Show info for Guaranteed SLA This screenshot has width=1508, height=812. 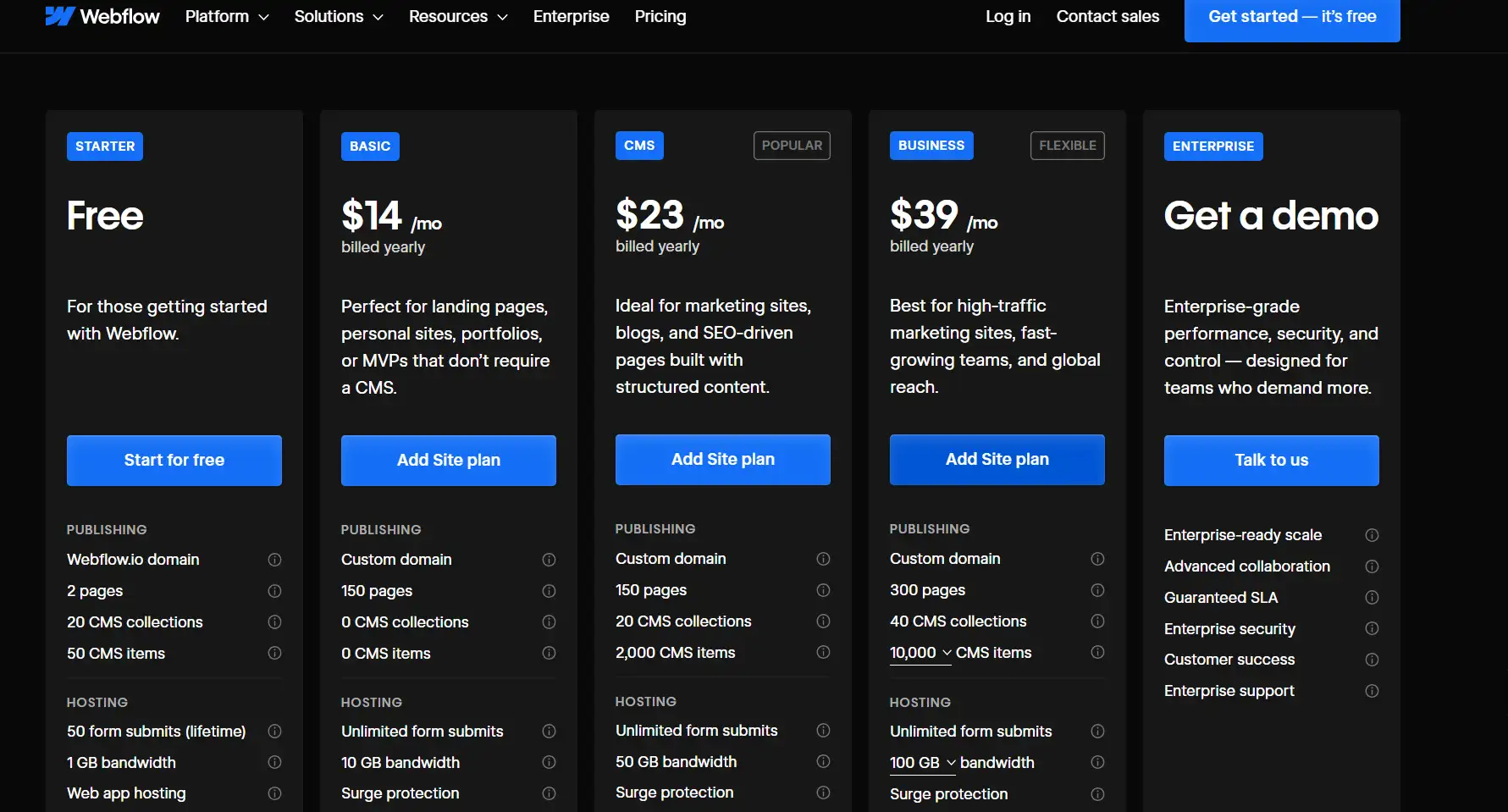pyautogui.click(x=1372, y=598)
